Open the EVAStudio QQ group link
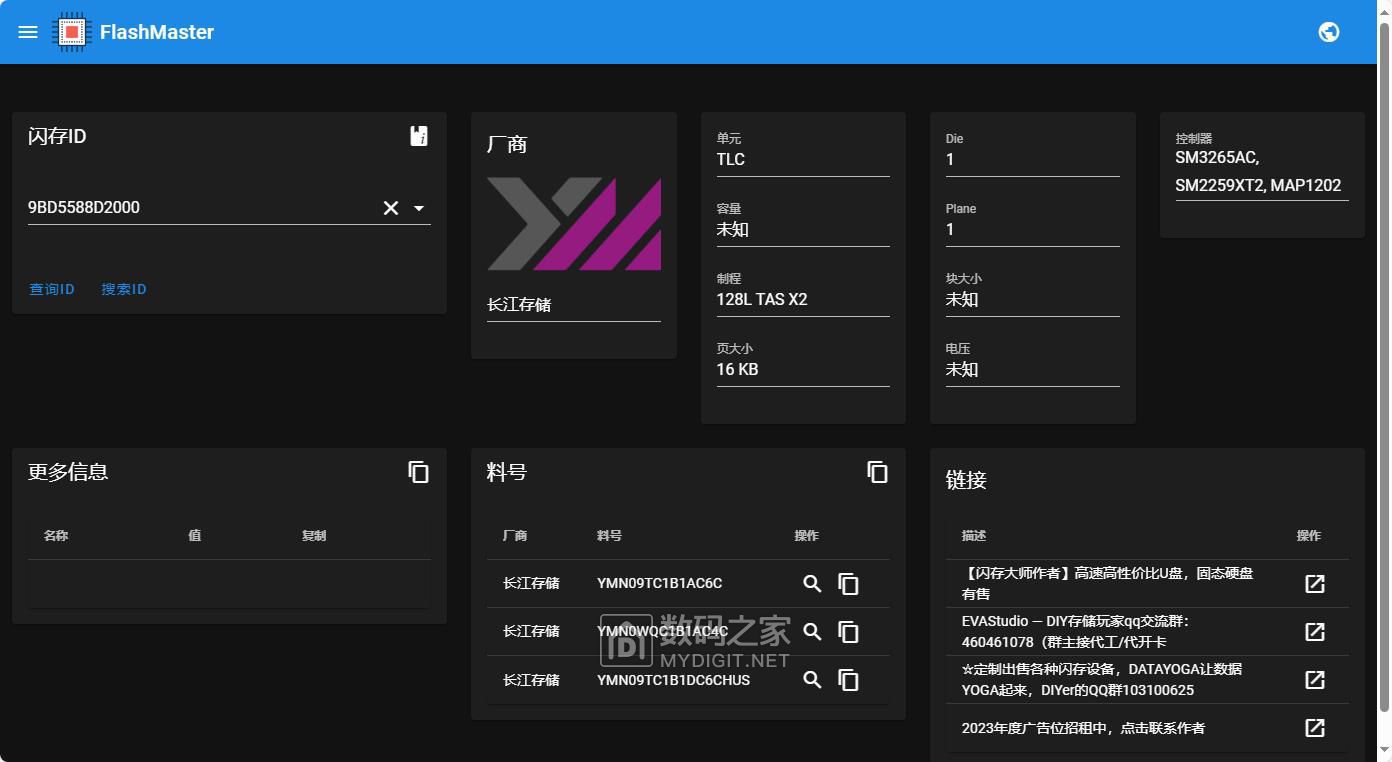Image resolution: width=1392 pixels, height=762 pixels. [x=1315, y=632]
